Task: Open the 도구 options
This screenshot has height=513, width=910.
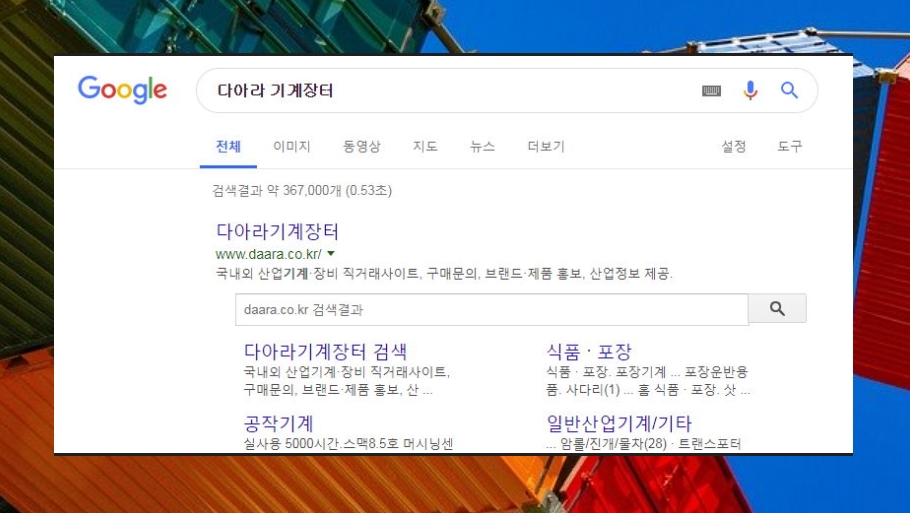Action: click(789, 146)
